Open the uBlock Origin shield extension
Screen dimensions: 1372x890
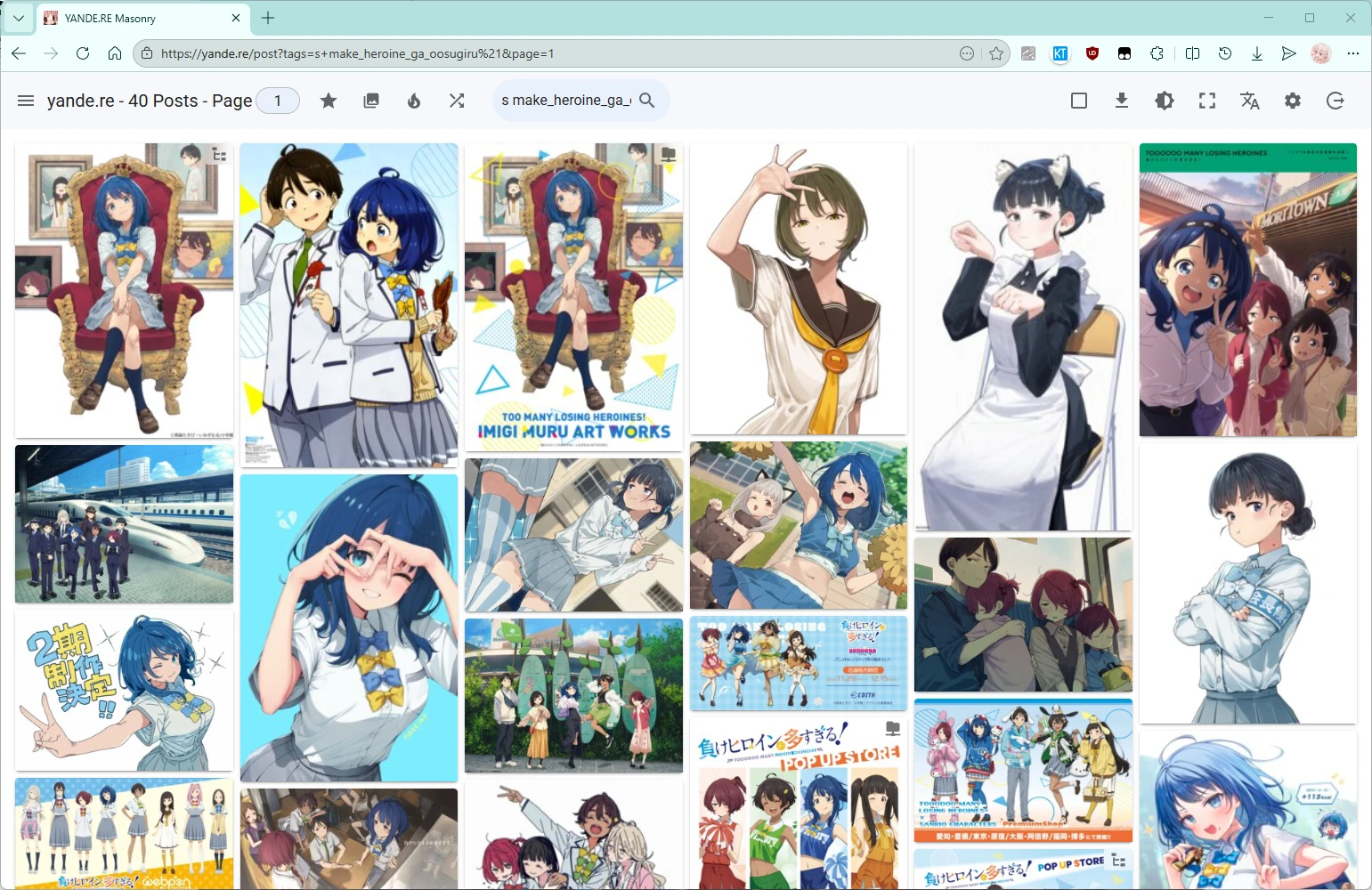(x=1092, y=53)
